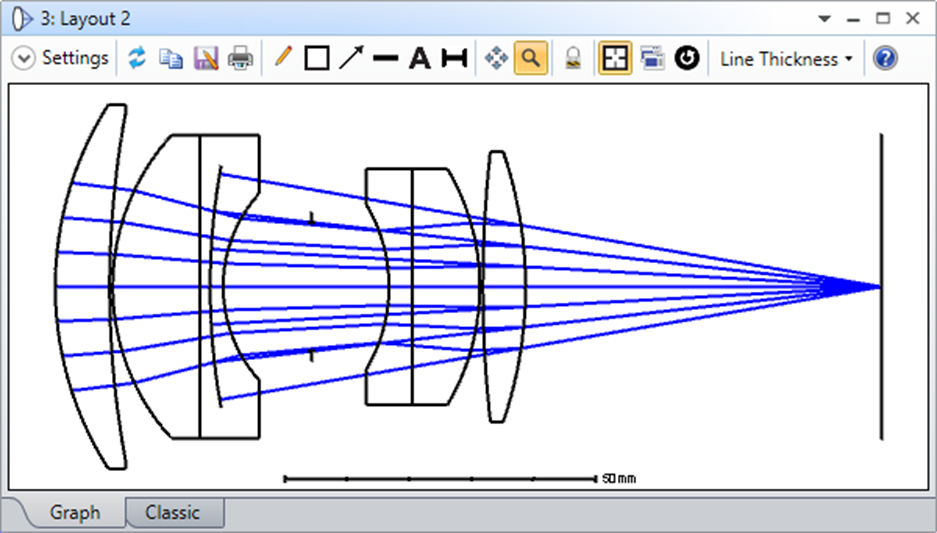Screen dimensions: 937x533
Task: Switch to the Classic tab
Action: (173, 513)
